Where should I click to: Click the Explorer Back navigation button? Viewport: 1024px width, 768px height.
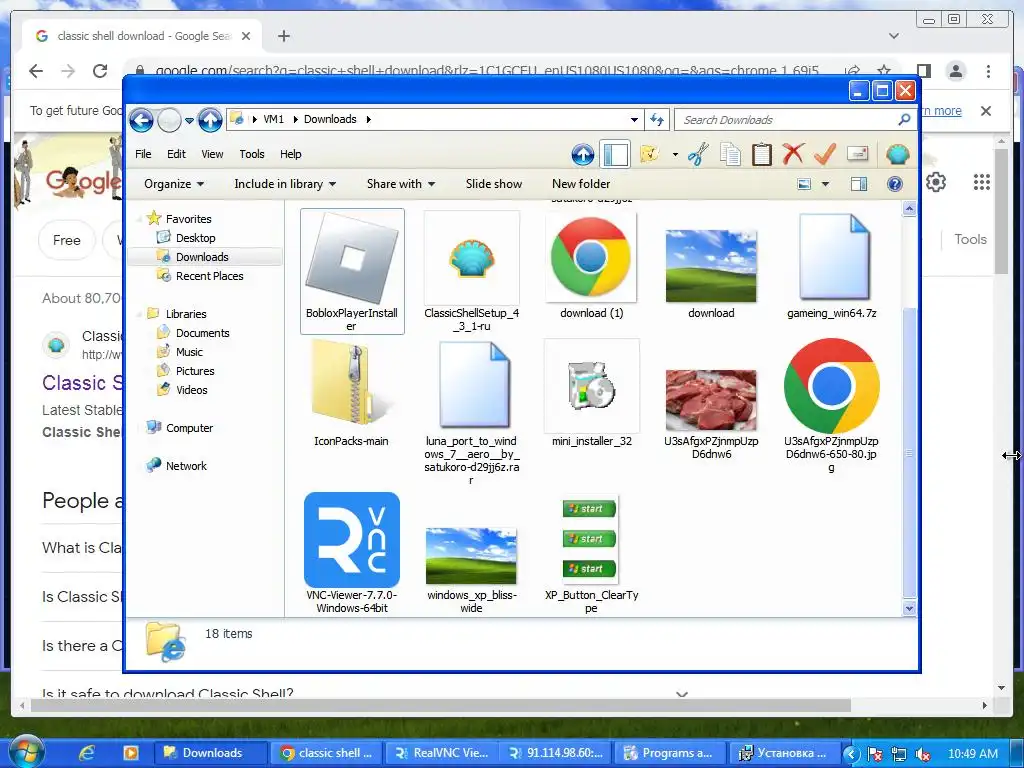click(x=141, y=120)
